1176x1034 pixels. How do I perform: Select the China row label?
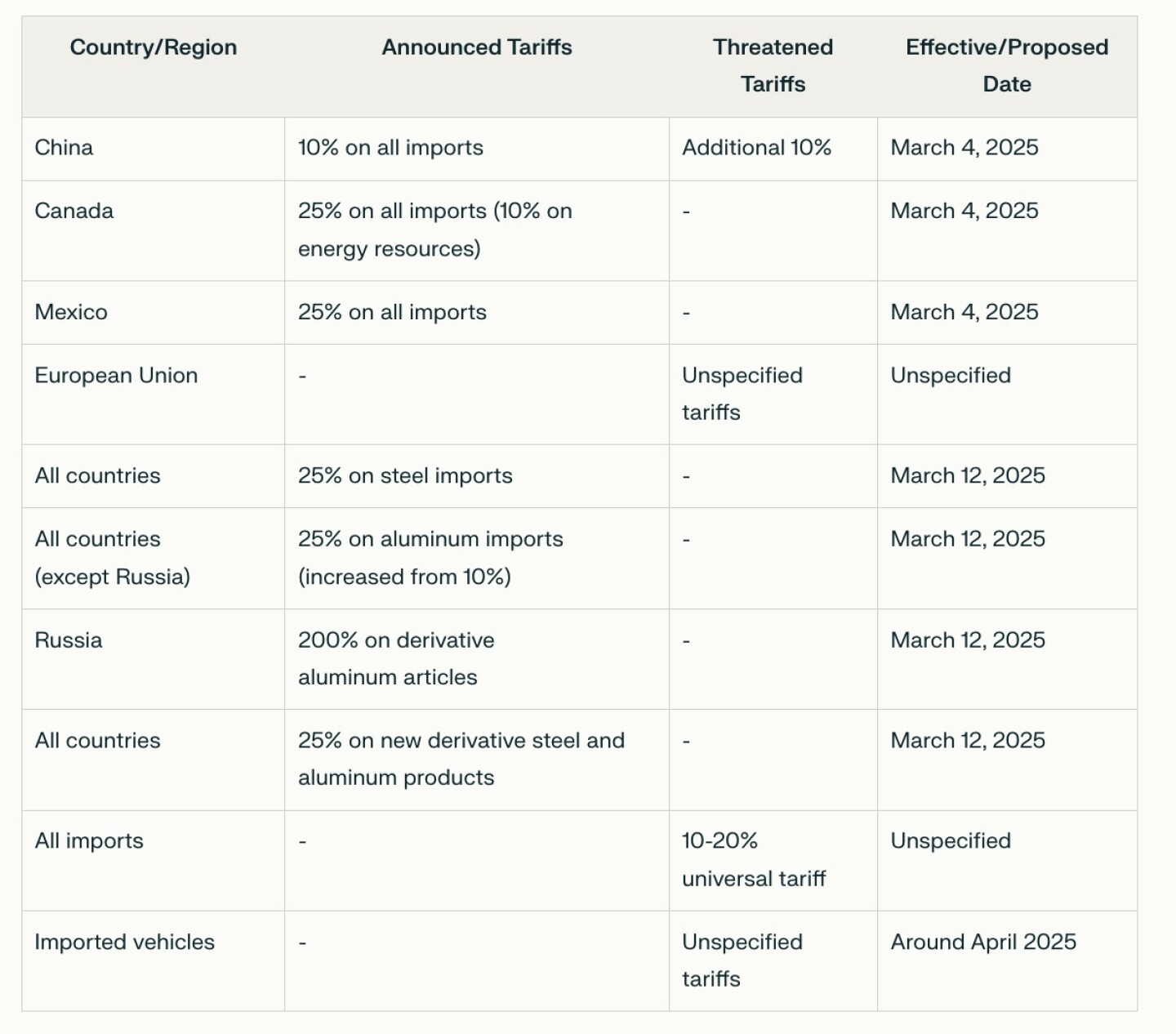[x=64, y=148]
